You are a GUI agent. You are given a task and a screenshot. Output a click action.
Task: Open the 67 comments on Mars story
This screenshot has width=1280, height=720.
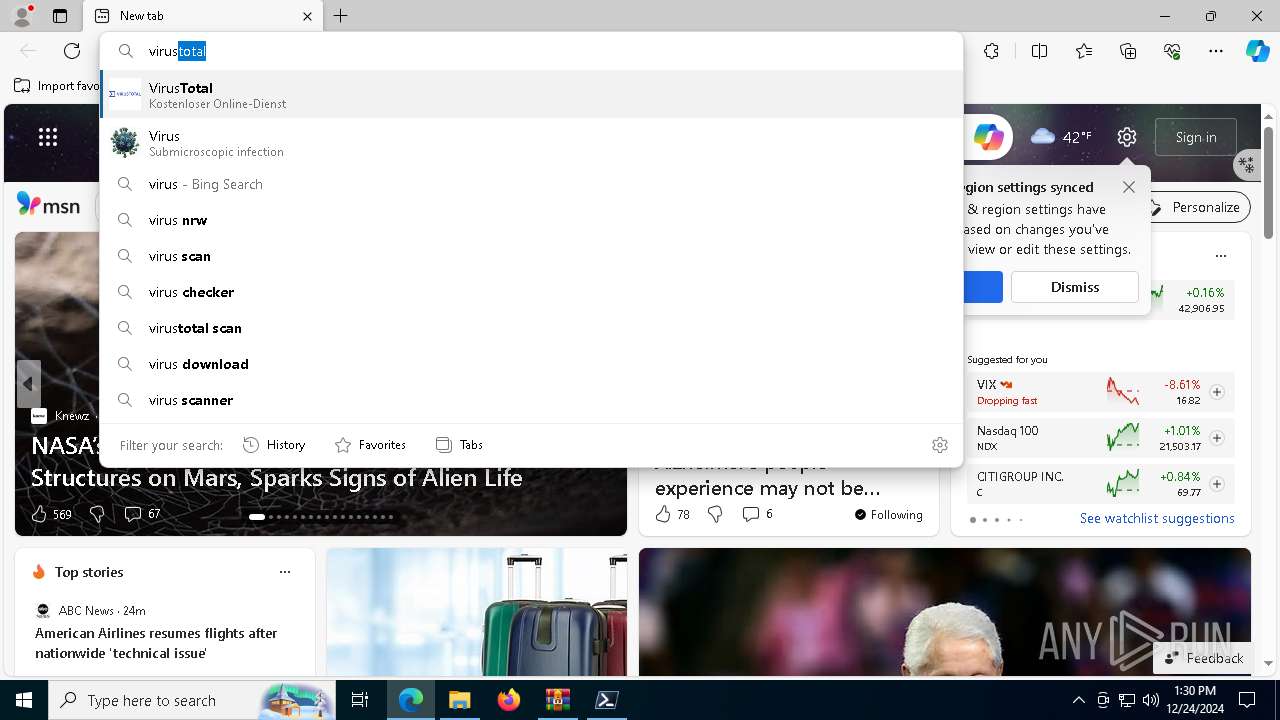pyautogui.click(x=142, y=514)
